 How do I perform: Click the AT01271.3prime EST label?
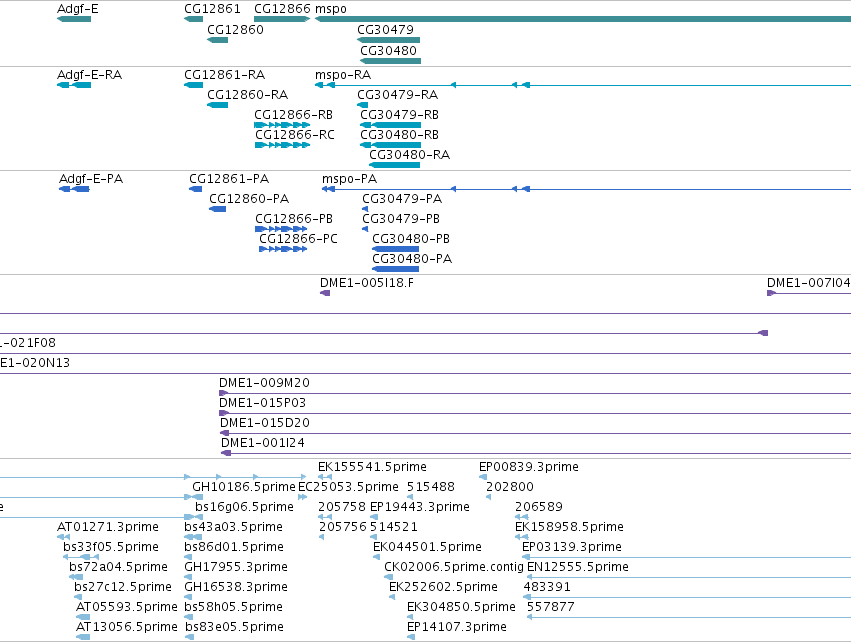coord(108,527)
